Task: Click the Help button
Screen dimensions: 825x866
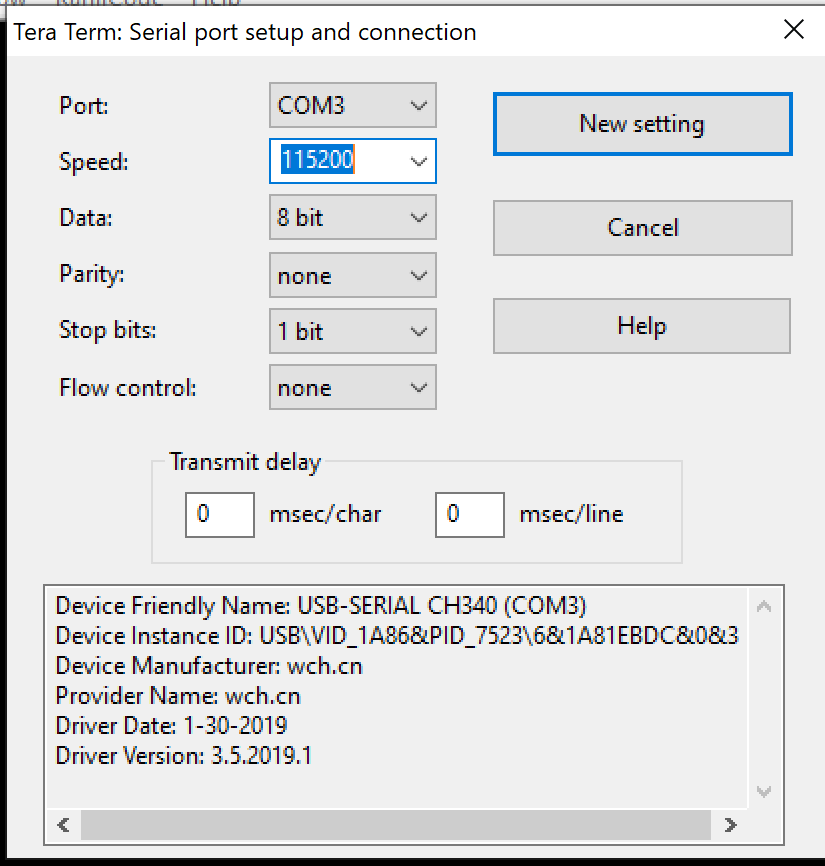Action: pos(642,326)
